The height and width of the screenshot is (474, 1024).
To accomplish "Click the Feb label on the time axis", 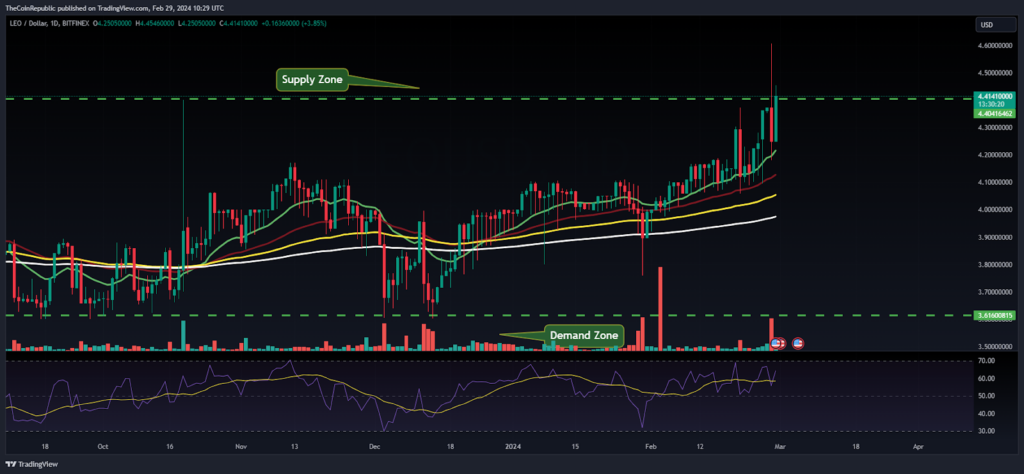I will (x=650, y=448).
